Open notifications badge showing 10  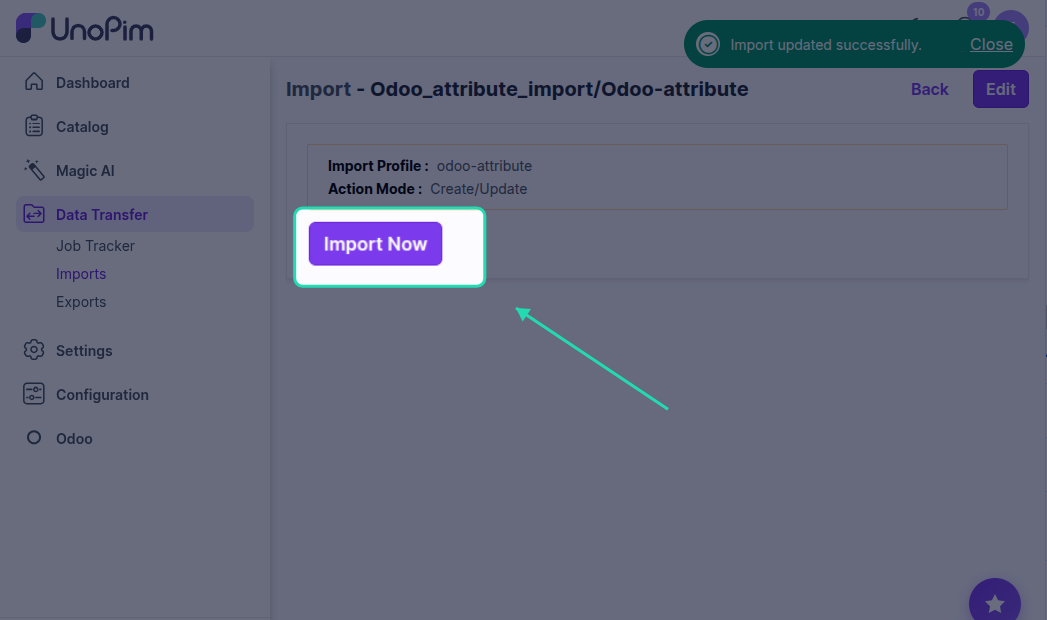(978, 12)
